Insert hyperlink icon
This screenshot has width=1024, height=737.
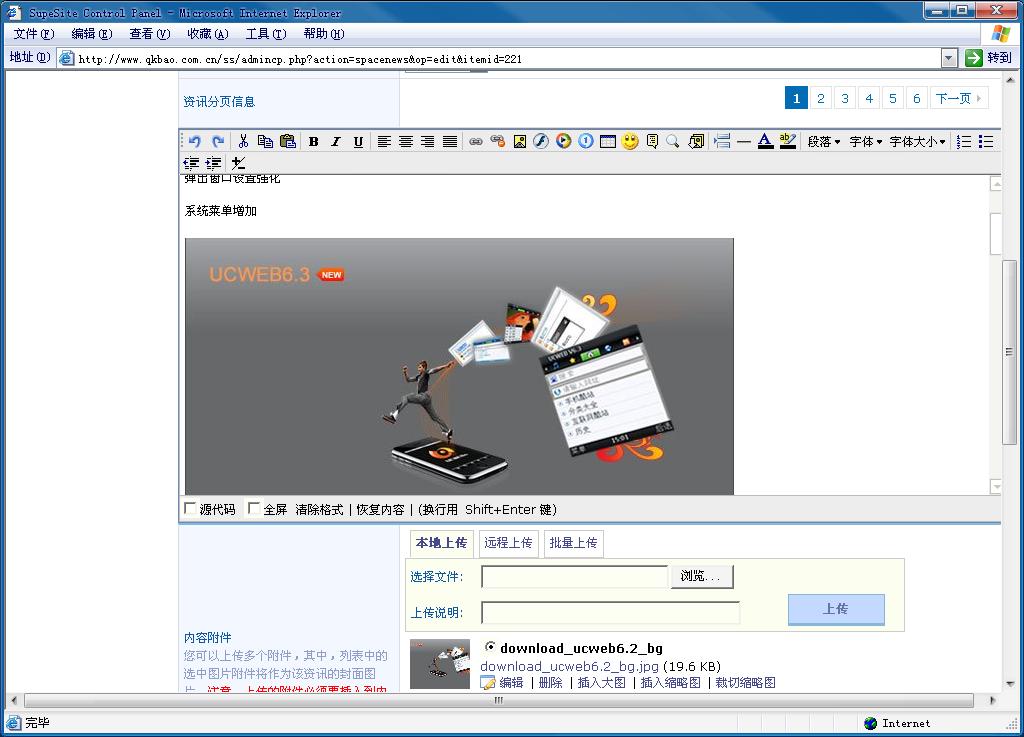pyautogui.click(x=475, y=141)
